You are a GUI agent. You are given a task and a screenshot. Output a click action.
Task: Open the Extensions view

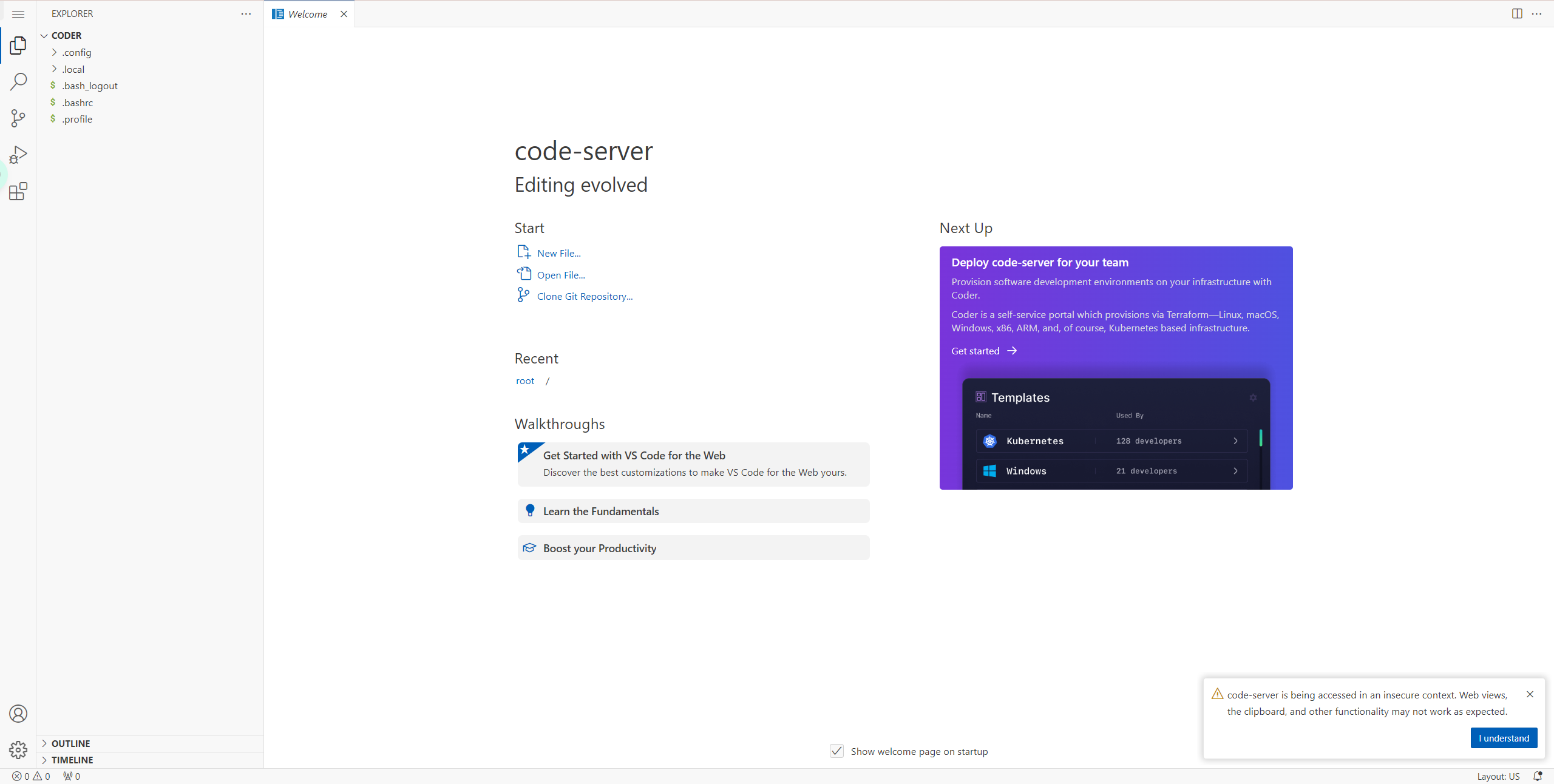pos(18,191)
